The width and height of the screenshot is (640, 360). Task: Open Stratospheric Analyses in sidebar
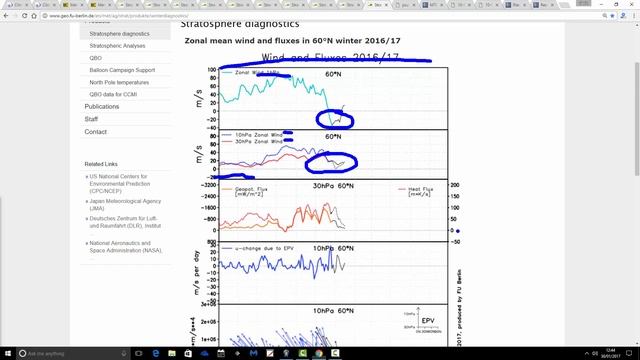(x=117, y=46)
